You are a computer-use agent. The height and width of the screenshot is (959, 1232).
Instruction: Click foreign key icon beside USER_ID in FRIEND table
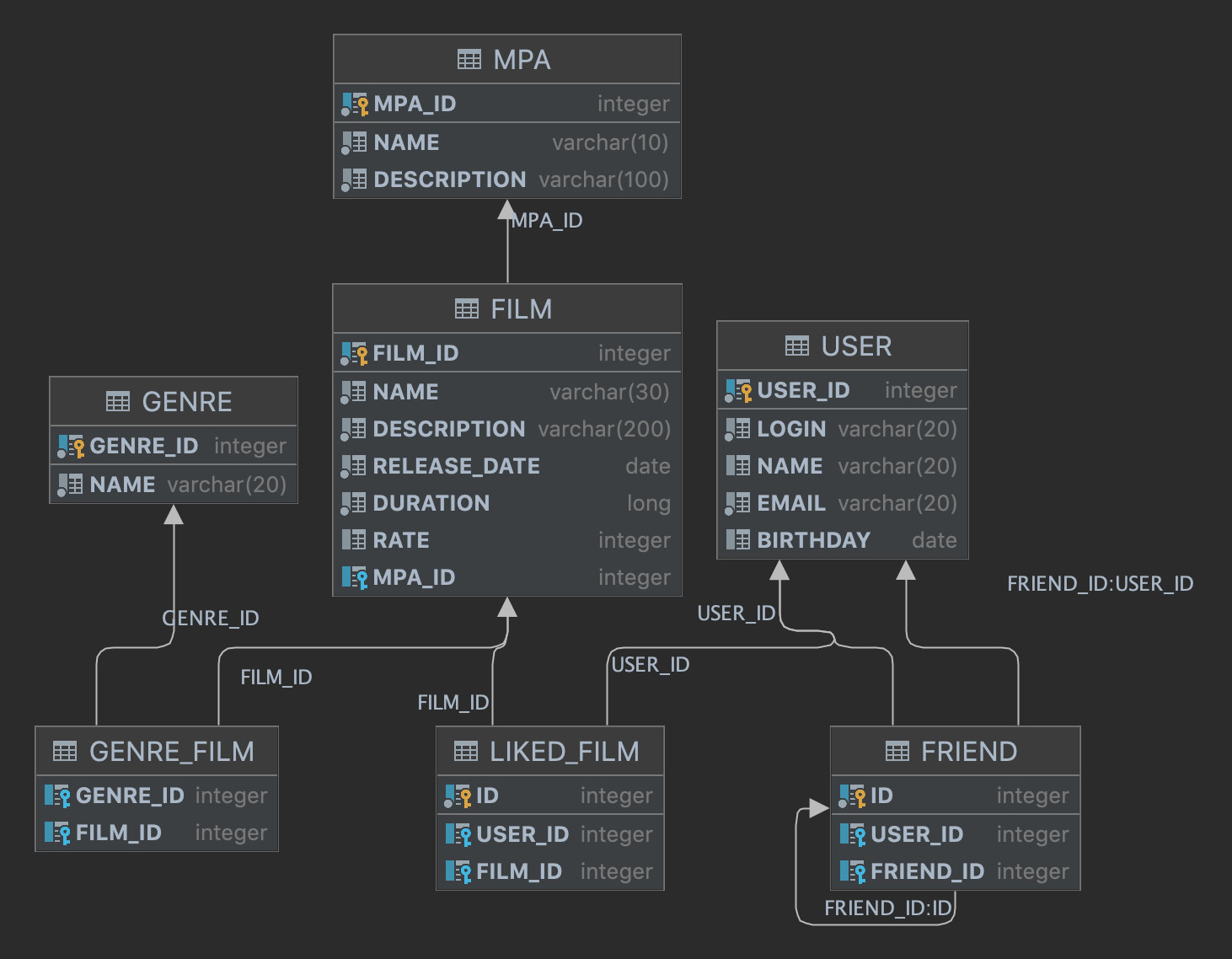tap(853, 835)
